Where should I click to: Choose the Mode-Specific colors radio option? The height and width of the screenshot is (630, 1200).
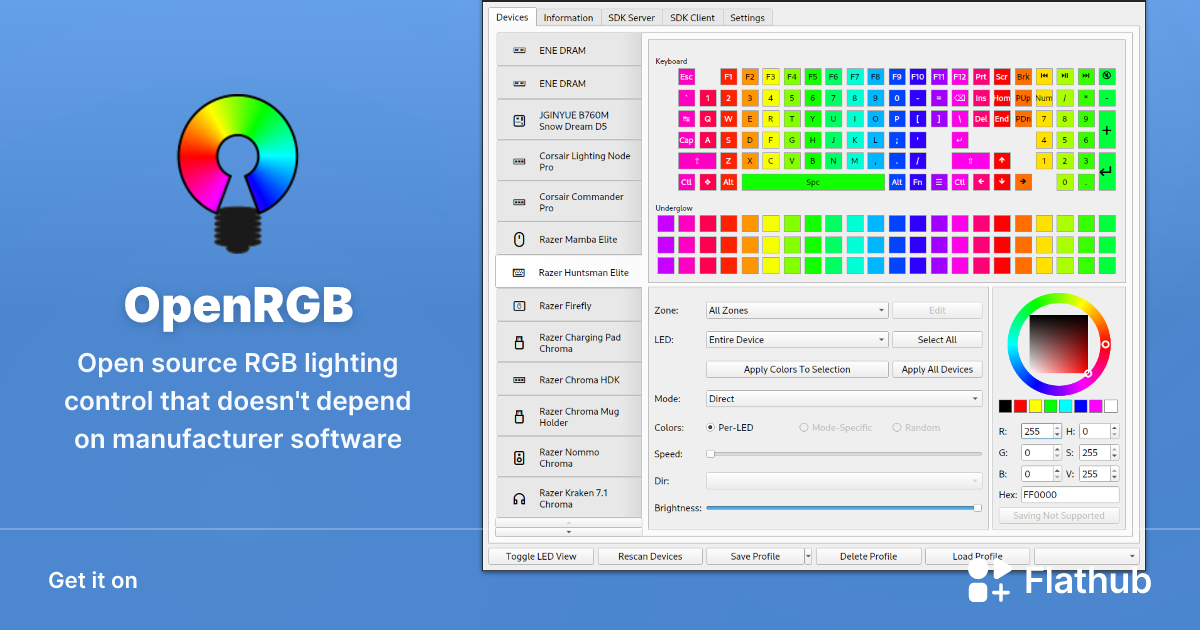(x=804, y=428)
